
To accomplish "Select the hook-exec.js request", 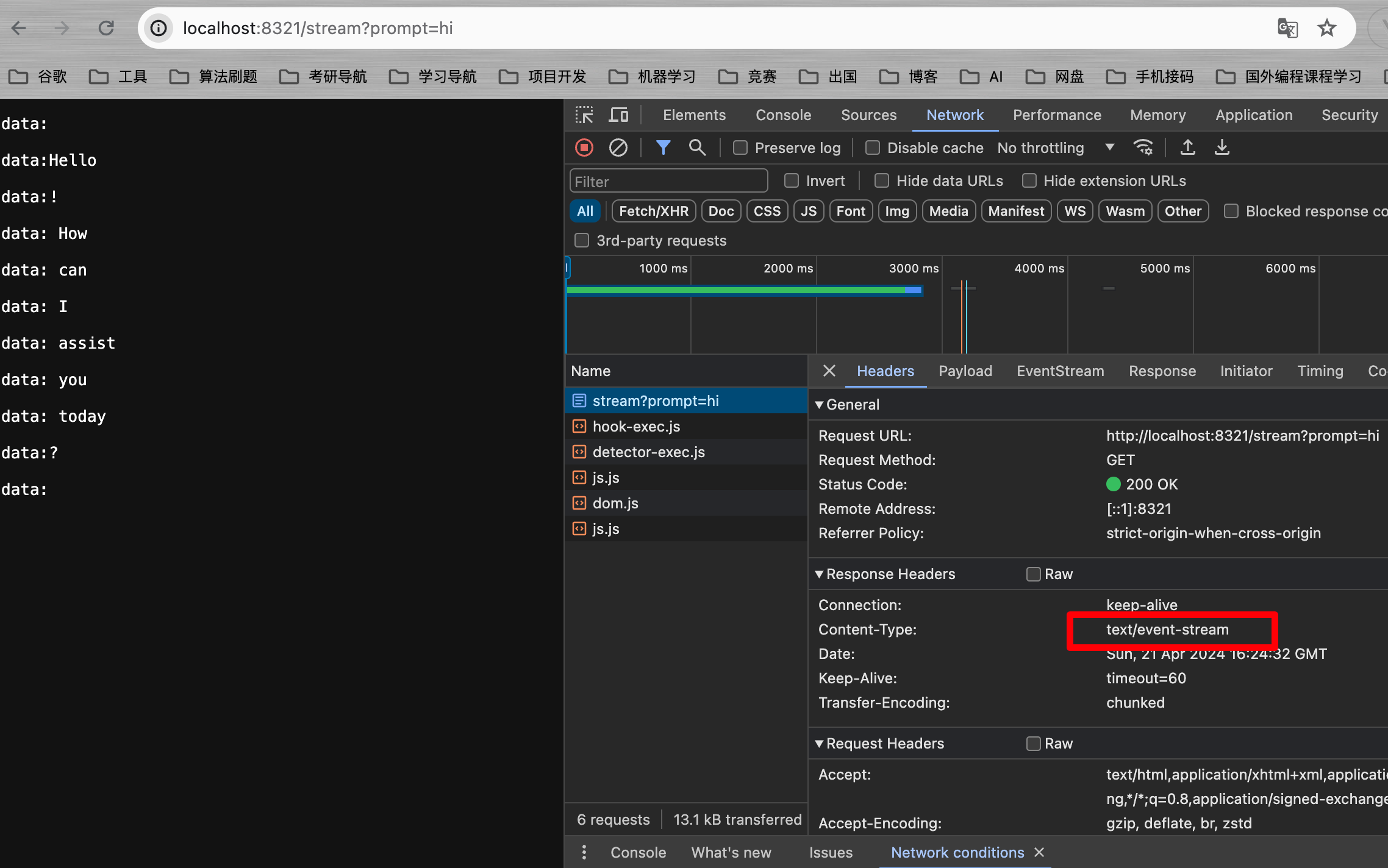I will click(636, 427).
